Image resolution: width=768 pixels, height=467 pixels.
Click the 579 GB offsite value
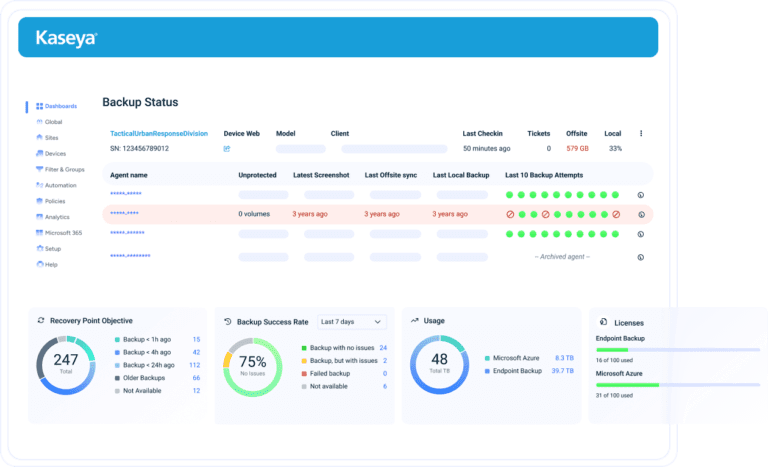coord(577,148)
